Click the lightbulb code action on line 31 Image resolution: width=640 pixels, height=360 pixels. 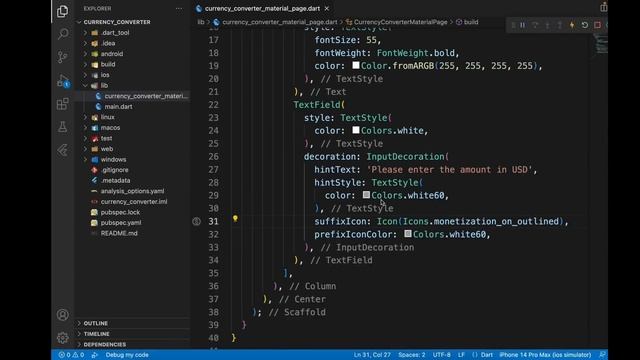pyautogui.click(x=235, y=219)
